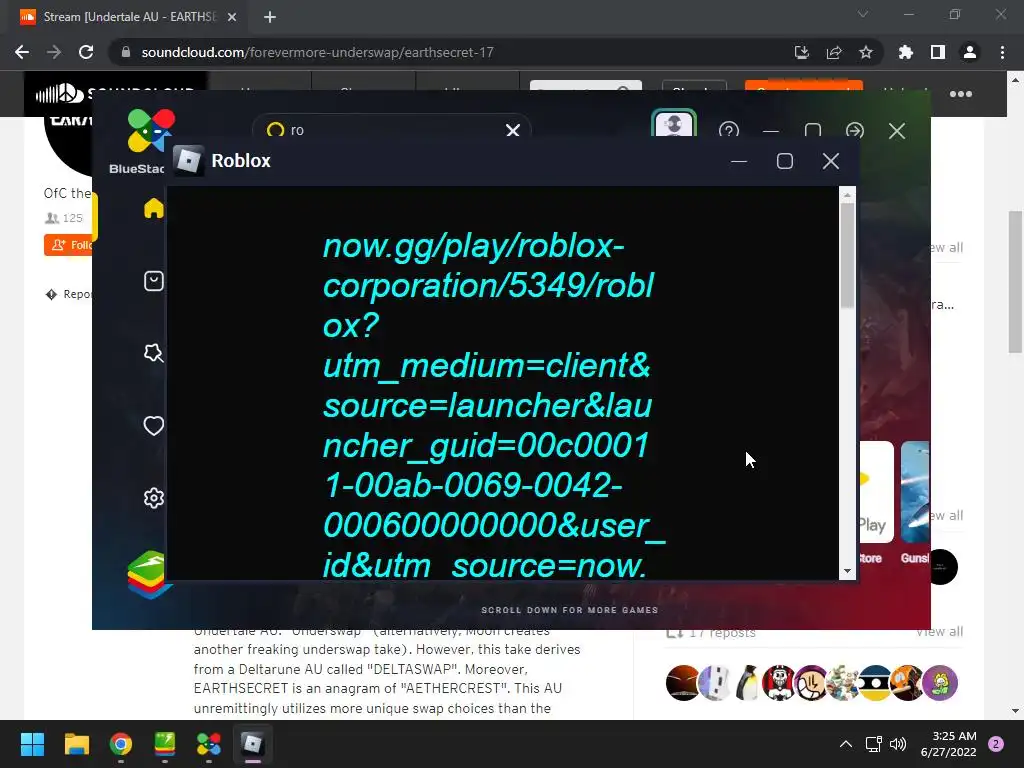The width and height of the screenshot is (1024, 768).
Task: Bookmark this page with the star
Action: pos(866,52)
